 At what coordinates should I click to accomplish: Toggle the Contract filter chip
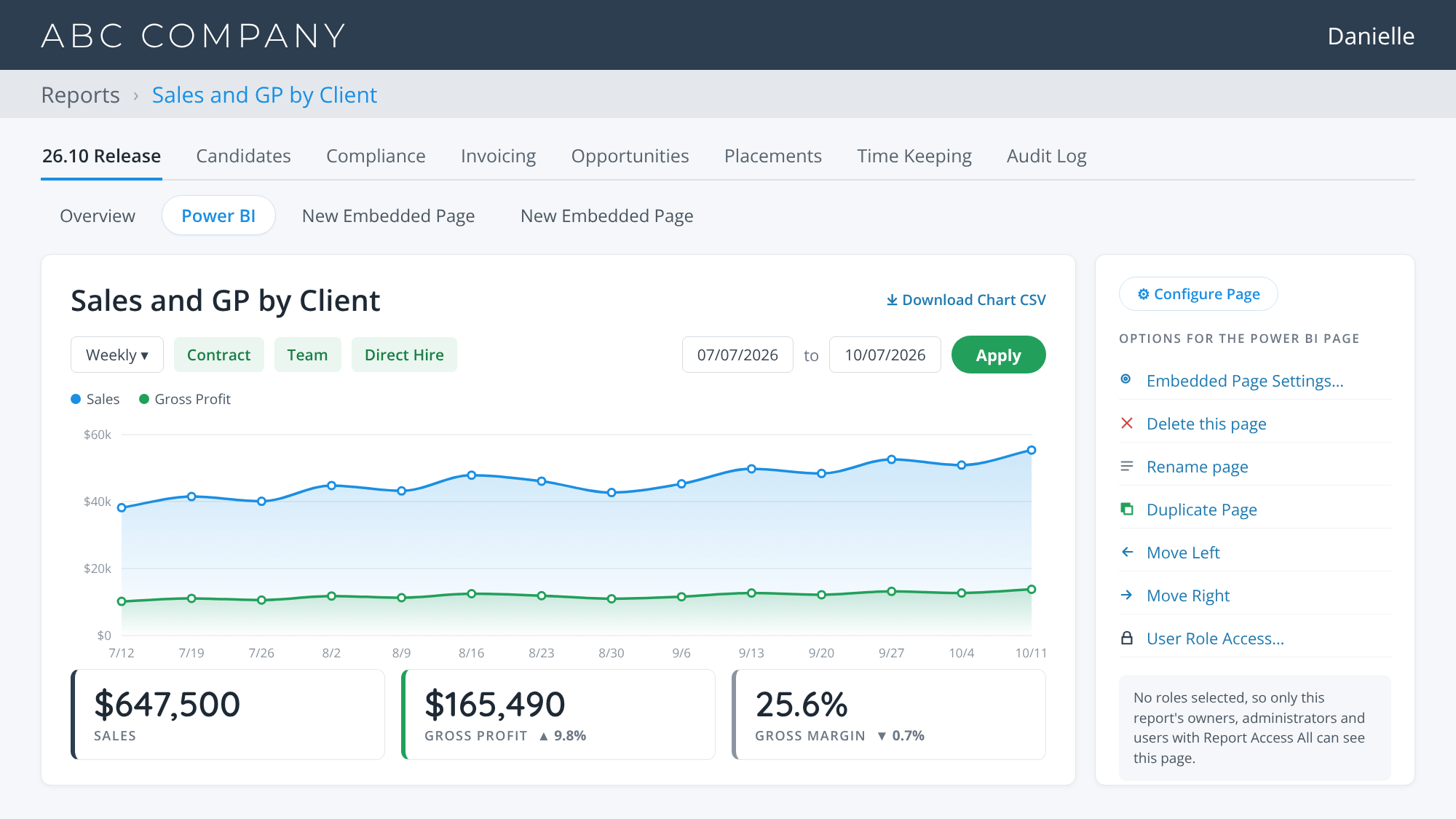point(218,355)
